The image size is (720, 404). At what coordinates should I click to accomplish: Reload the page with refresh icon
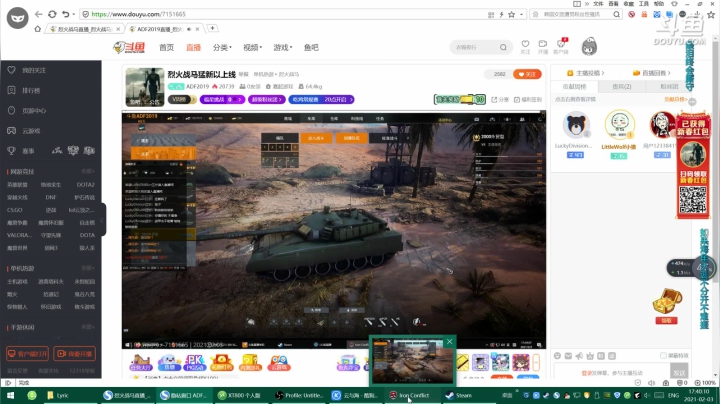52,14
